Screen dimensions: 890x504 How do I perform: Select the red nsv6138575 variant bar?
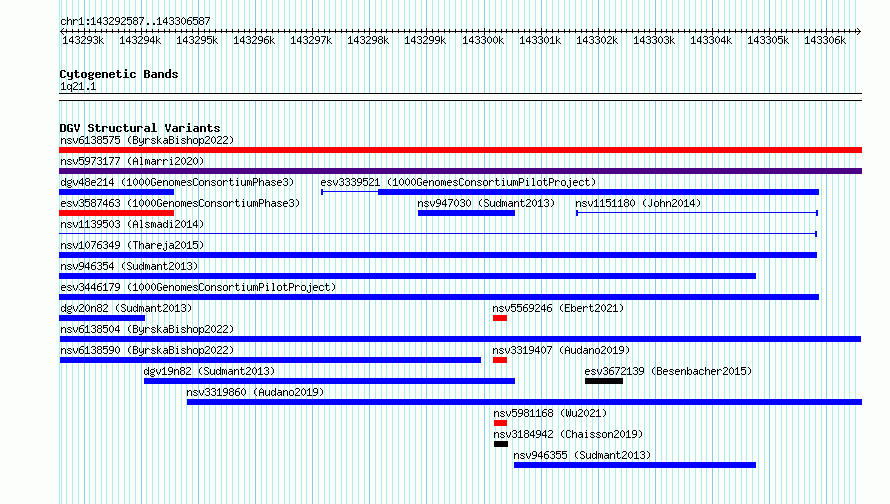tap(460, 150)
